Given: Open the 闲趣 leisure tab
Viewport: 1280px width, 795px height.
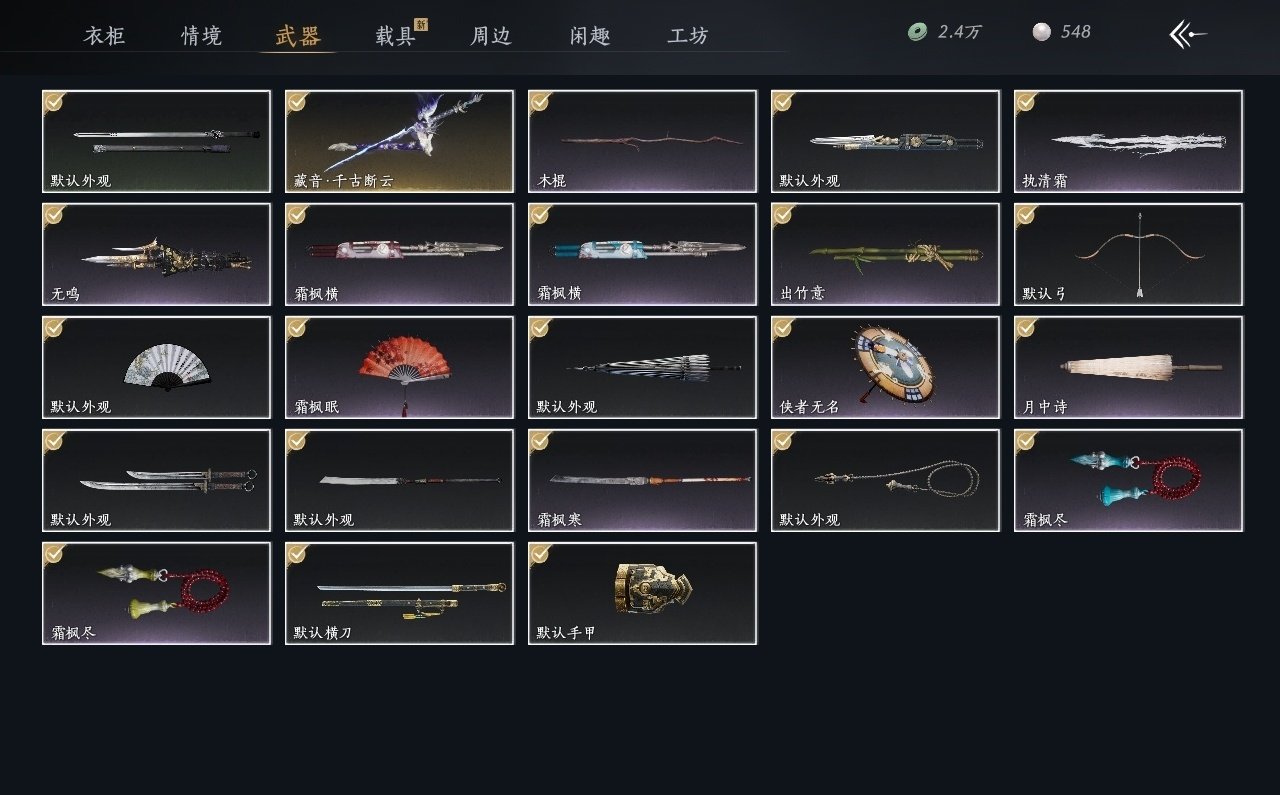Looking at the screenshot, I should point(590,36).
